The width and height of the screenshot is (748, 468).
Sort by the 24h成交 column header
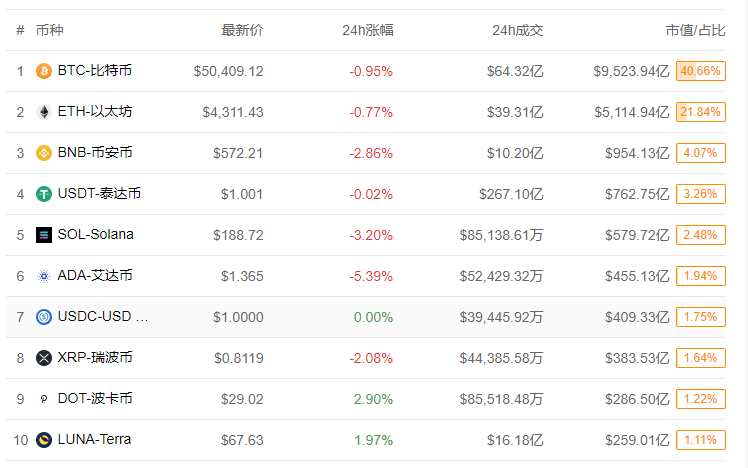pos(518,31)
